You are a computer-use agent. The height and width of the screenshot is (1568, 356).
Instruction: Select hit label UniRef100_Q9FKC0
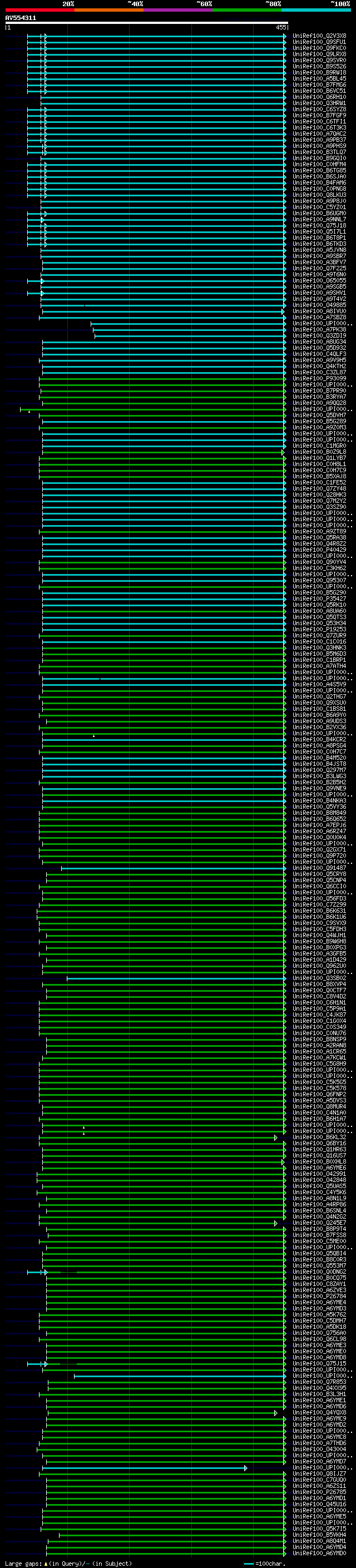(319, 48)
